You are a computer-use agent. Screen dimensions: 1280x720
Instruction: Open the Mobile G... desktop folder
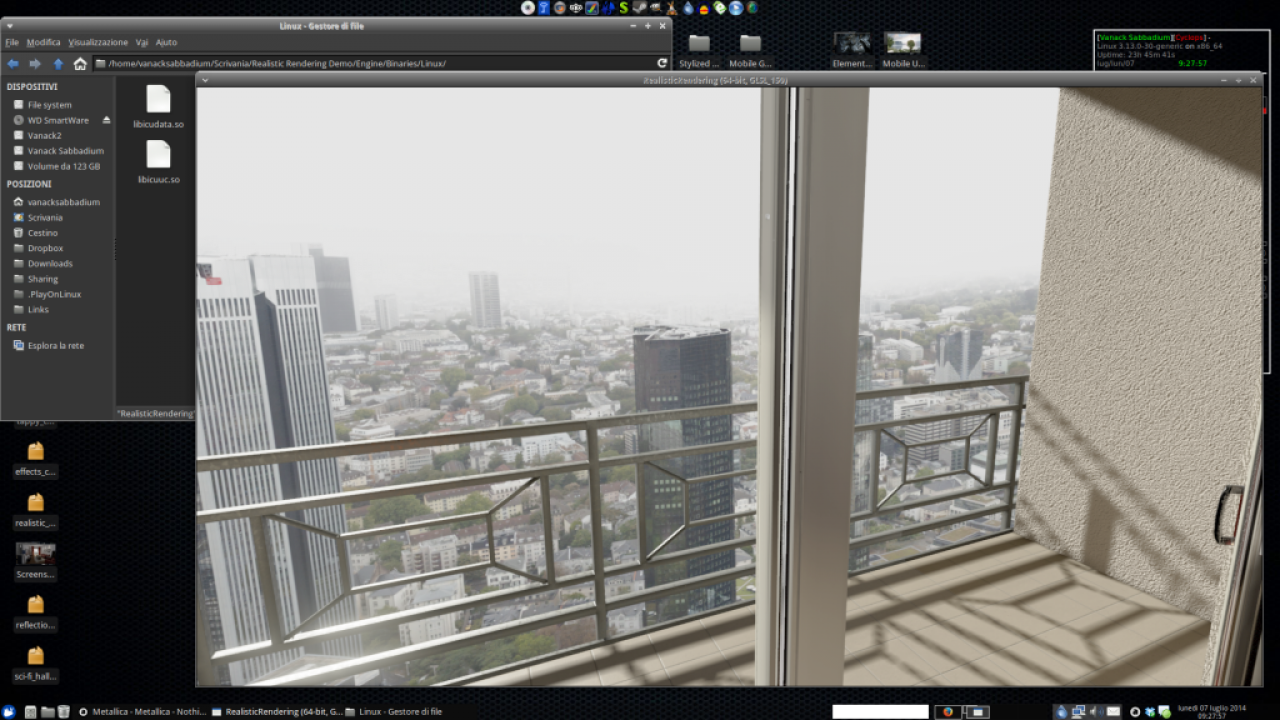750,49
